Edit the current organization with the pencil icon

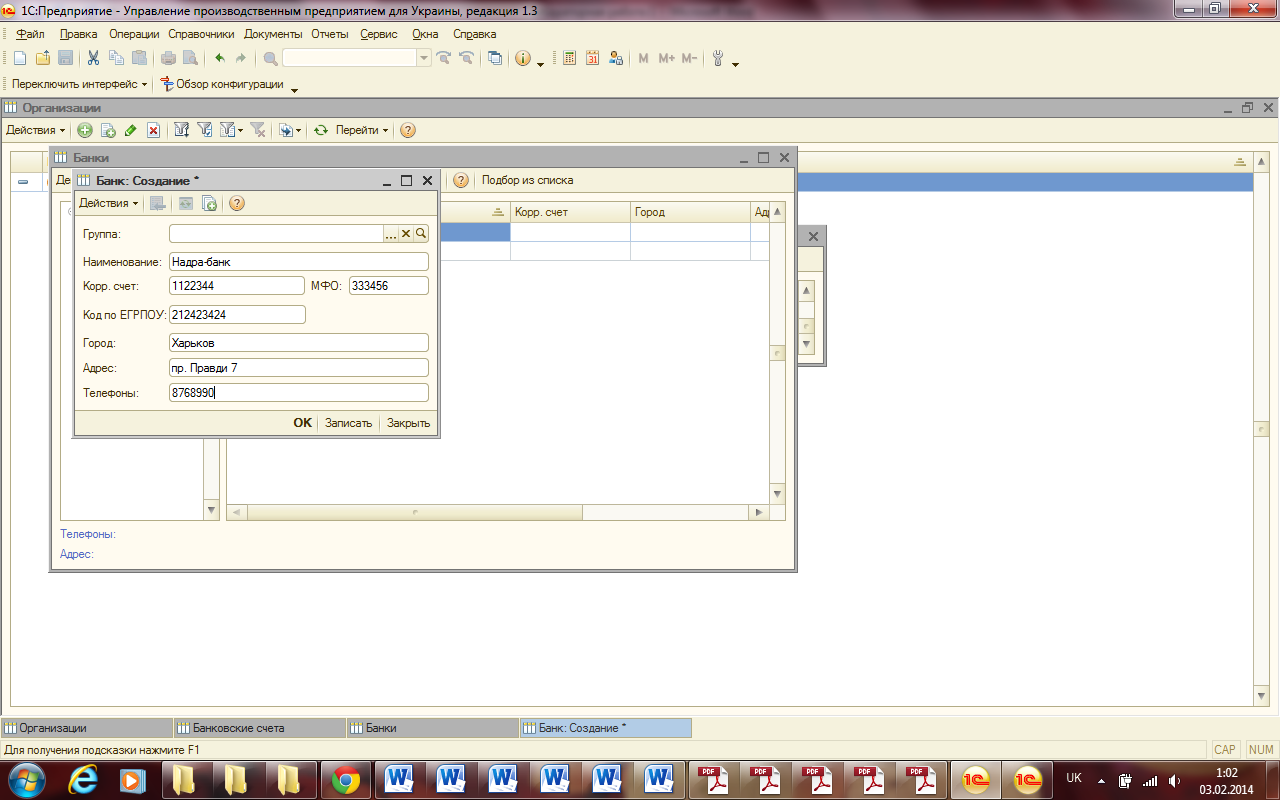click(x=130, y=130)
